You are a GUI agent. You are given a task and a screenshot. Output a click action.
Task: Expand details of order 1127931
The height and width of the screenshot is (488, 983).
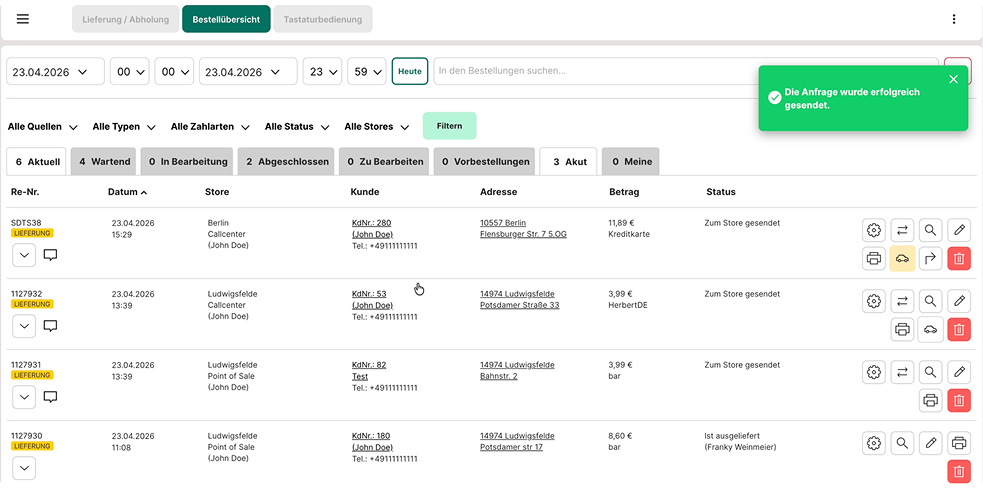tap(24, 397)
